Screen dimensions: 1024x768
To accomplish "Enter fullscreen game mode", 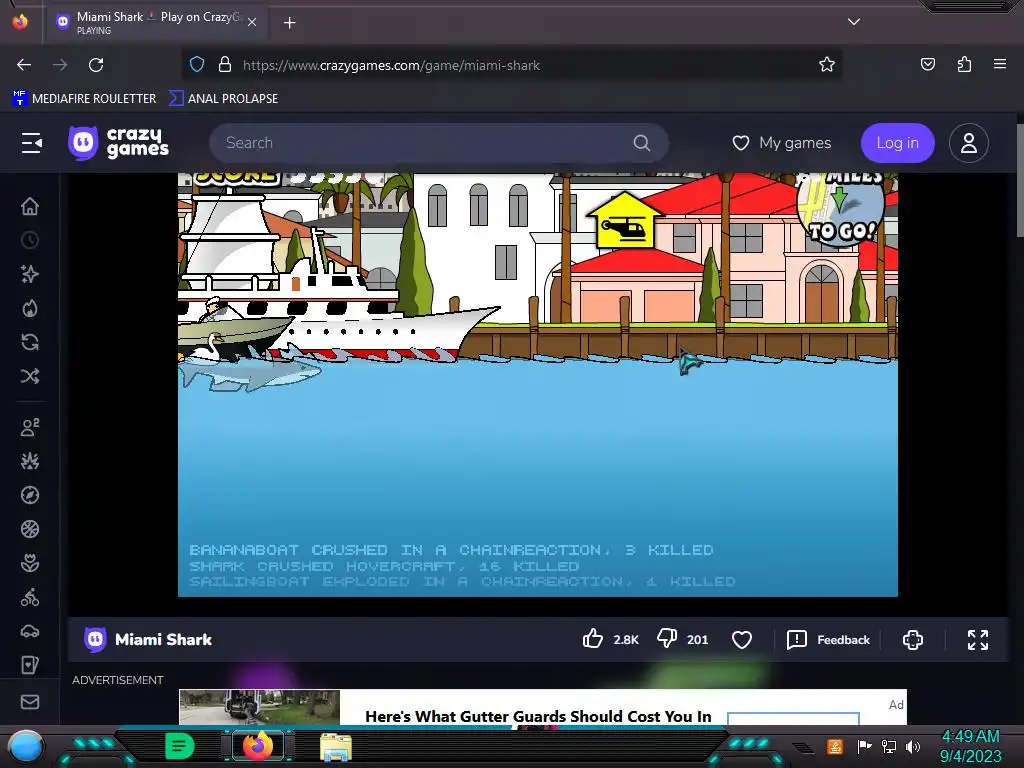I will coord(978,639).
